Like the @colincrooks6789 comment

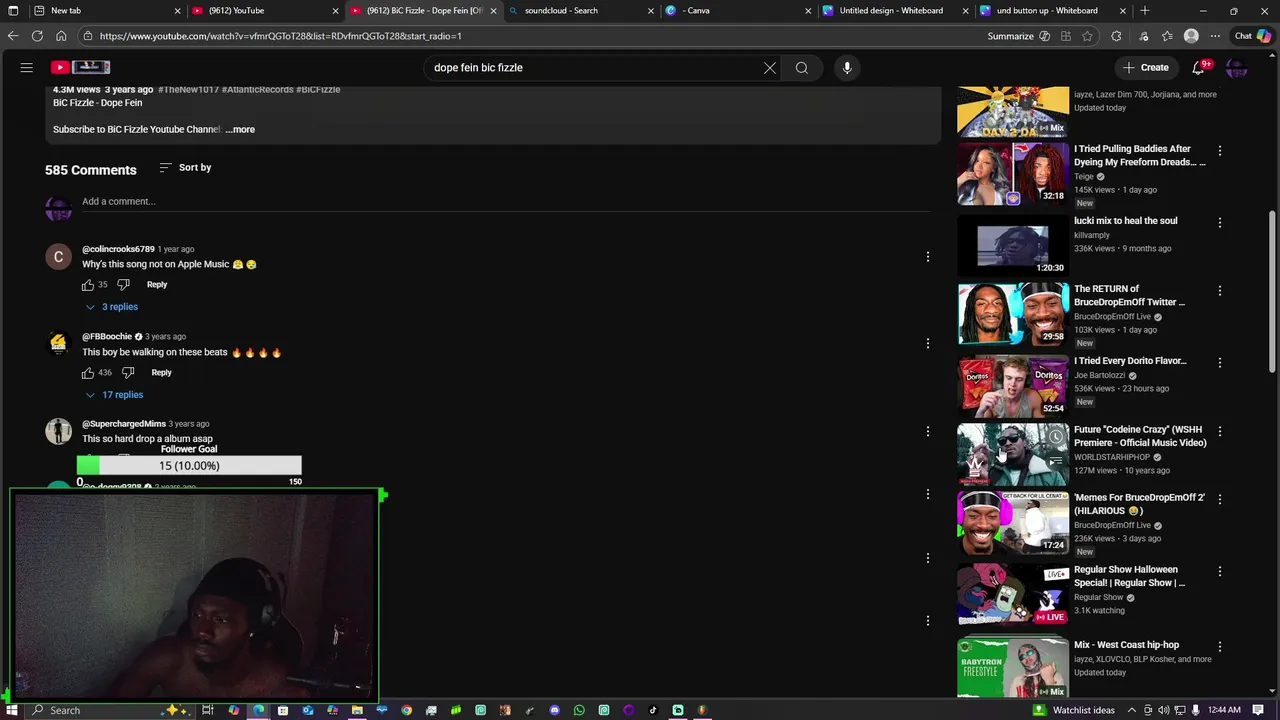point(88,285)
